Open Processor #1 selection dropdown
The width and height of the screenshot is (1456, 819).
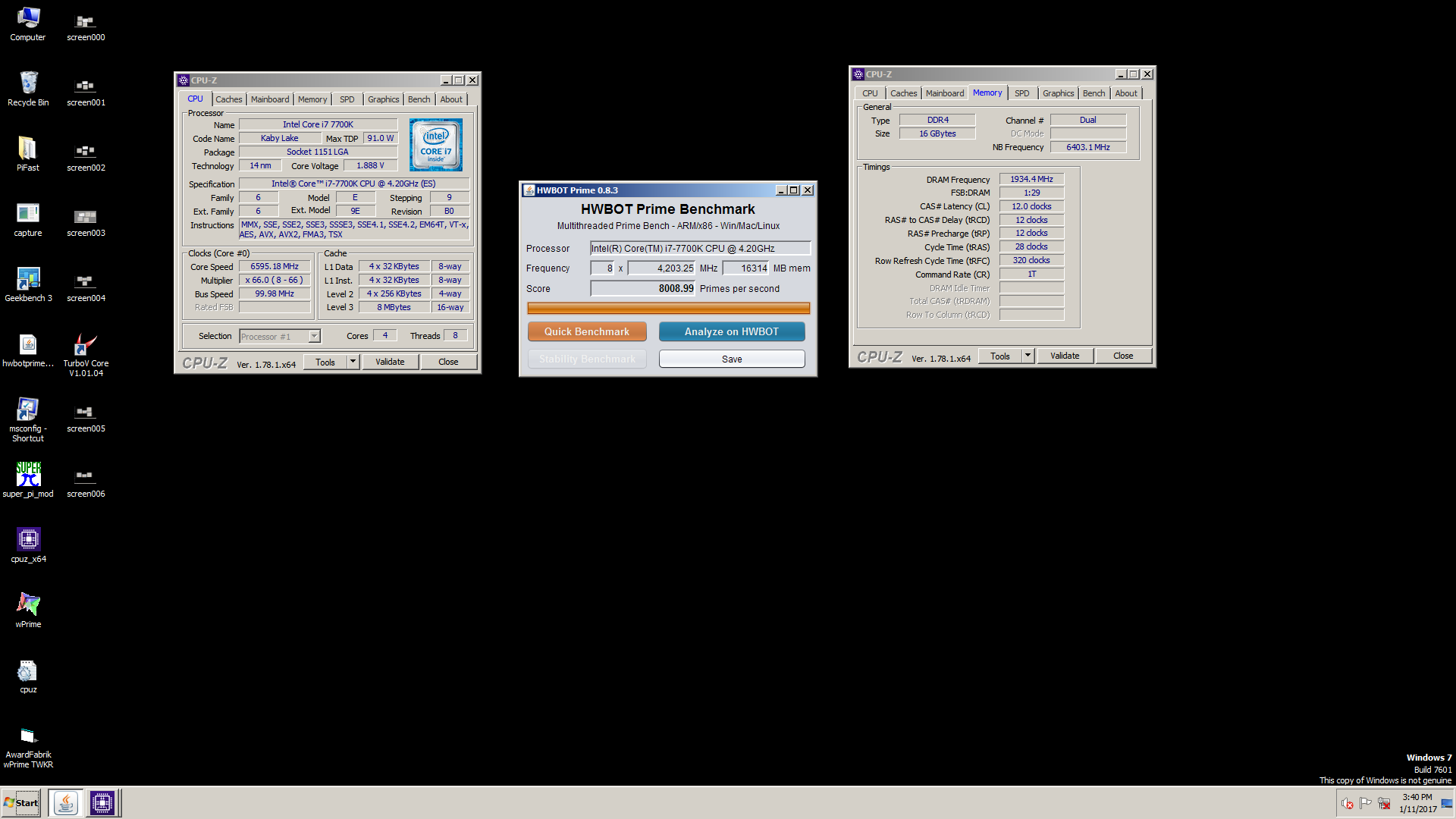coord(280,336)
